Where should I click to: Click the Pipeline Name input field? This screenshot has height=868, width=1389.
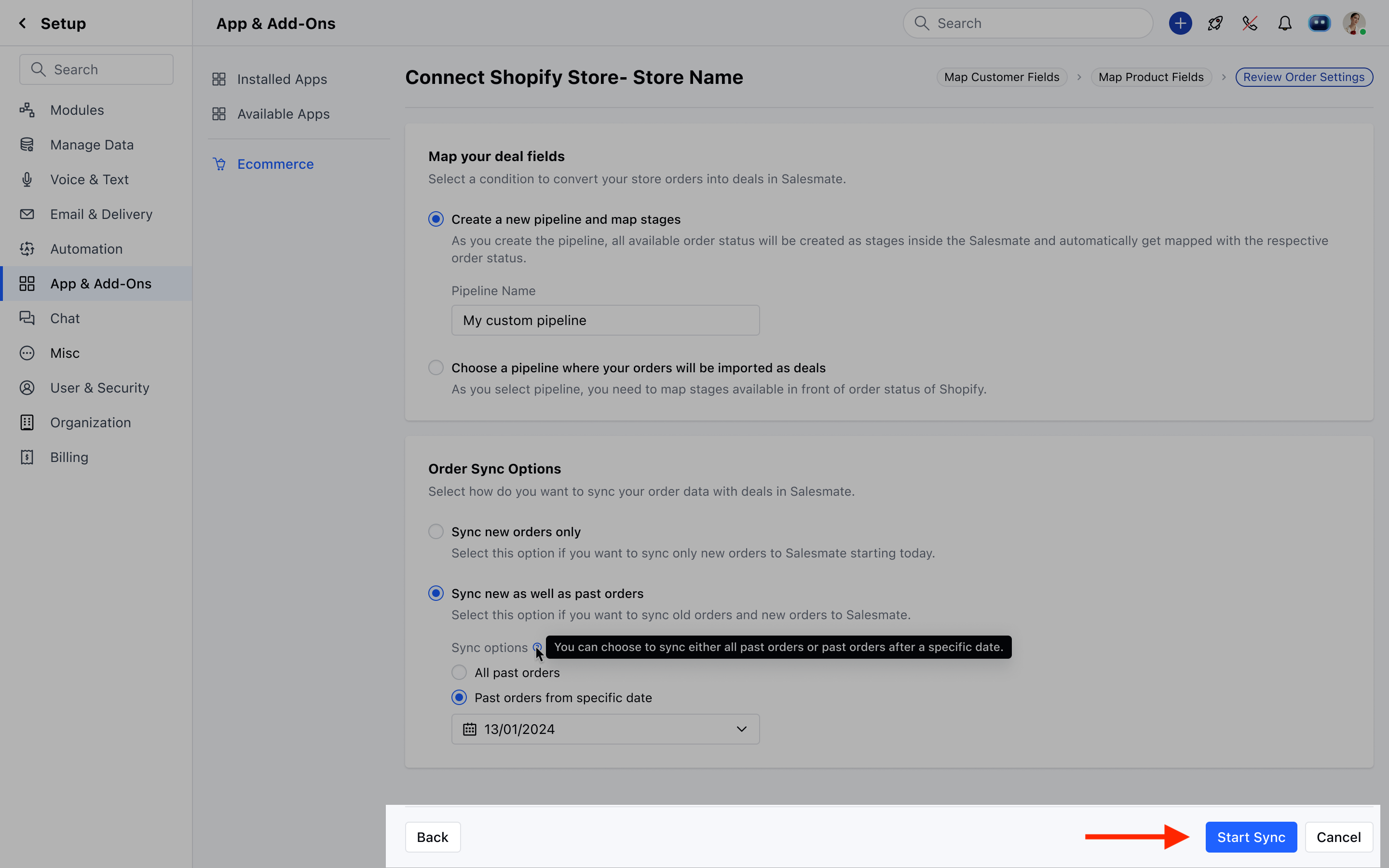605,320
